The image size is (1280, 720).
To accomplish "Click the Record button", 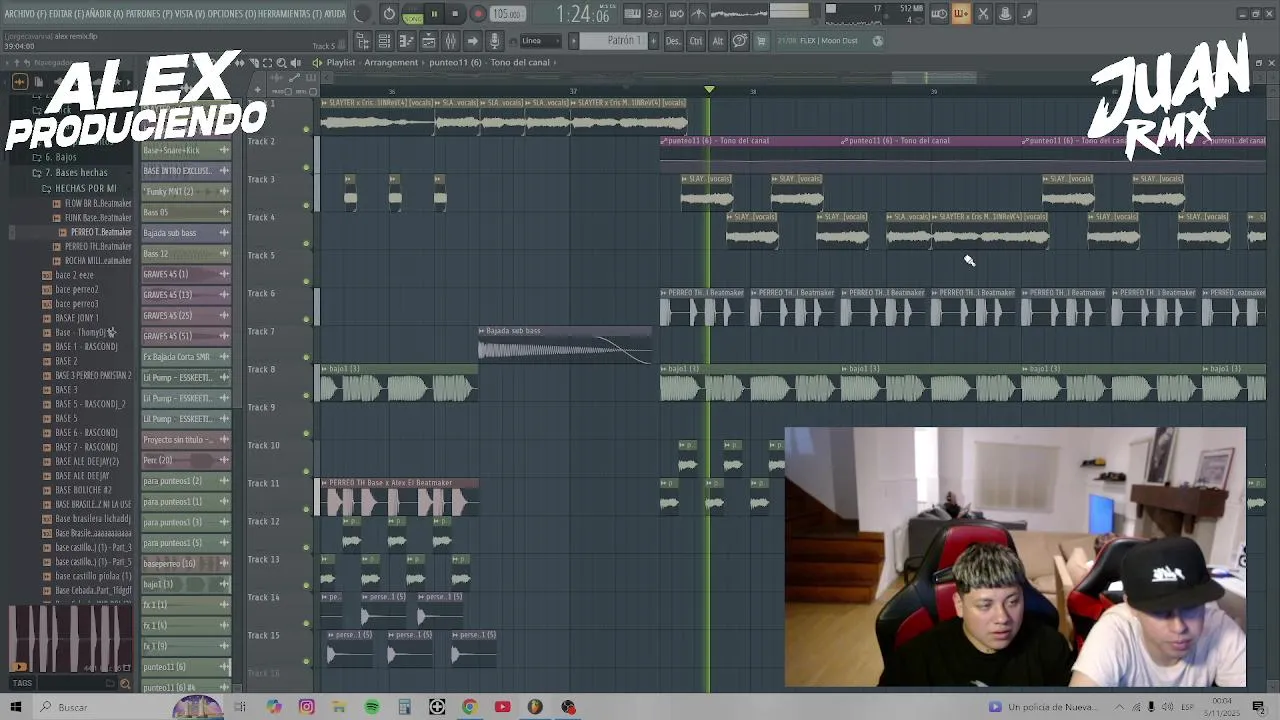I will (x=477, y=14).
